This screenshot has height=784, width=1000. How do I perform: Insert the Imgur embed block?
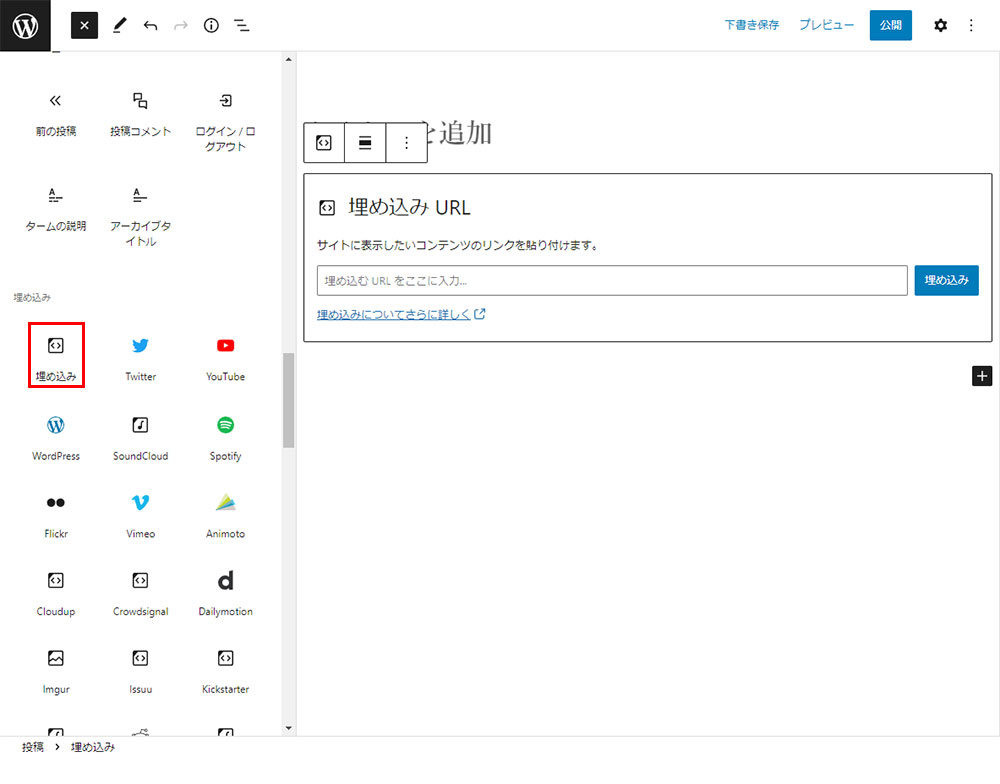click(x=56, y=672)
